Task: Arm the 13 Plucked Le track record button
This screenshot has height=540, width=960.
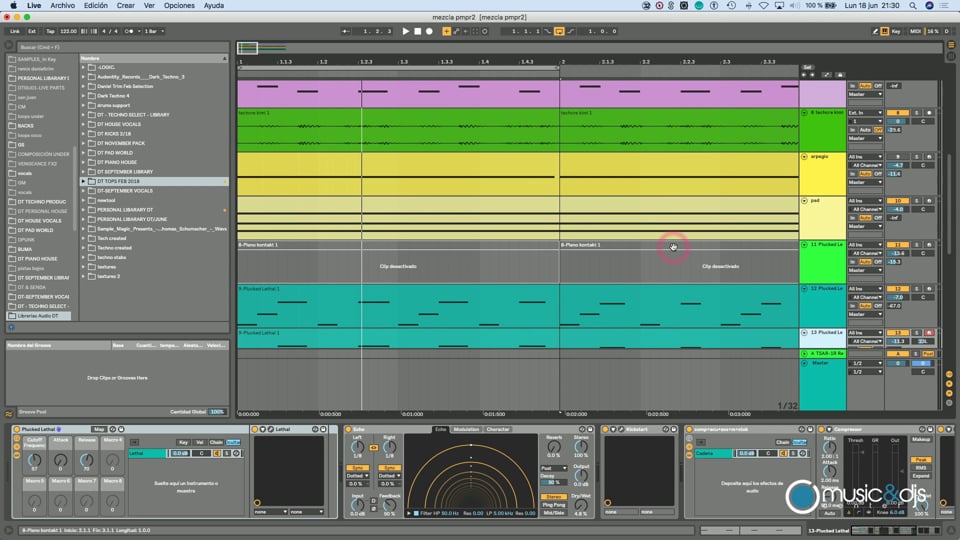Action: coord(929,332)
